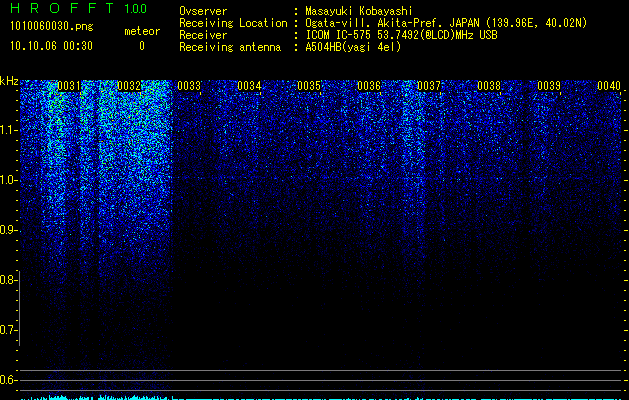Screen dimensions: 629x400
Task: Click the meteor count label
Action: 142,31
